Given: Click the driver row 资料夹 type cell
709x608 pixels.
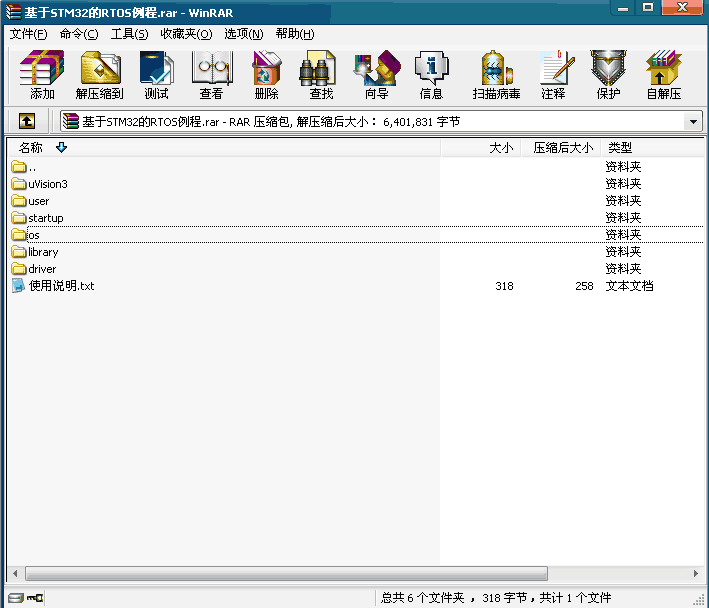Looking at the screenshot, I should (623, 269).
